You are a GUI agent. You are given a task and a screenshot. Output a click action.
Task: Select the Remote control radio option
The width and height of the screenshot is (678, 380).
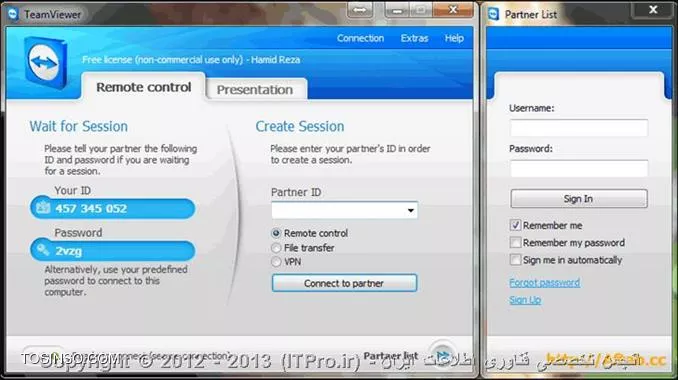click(276, 233)
